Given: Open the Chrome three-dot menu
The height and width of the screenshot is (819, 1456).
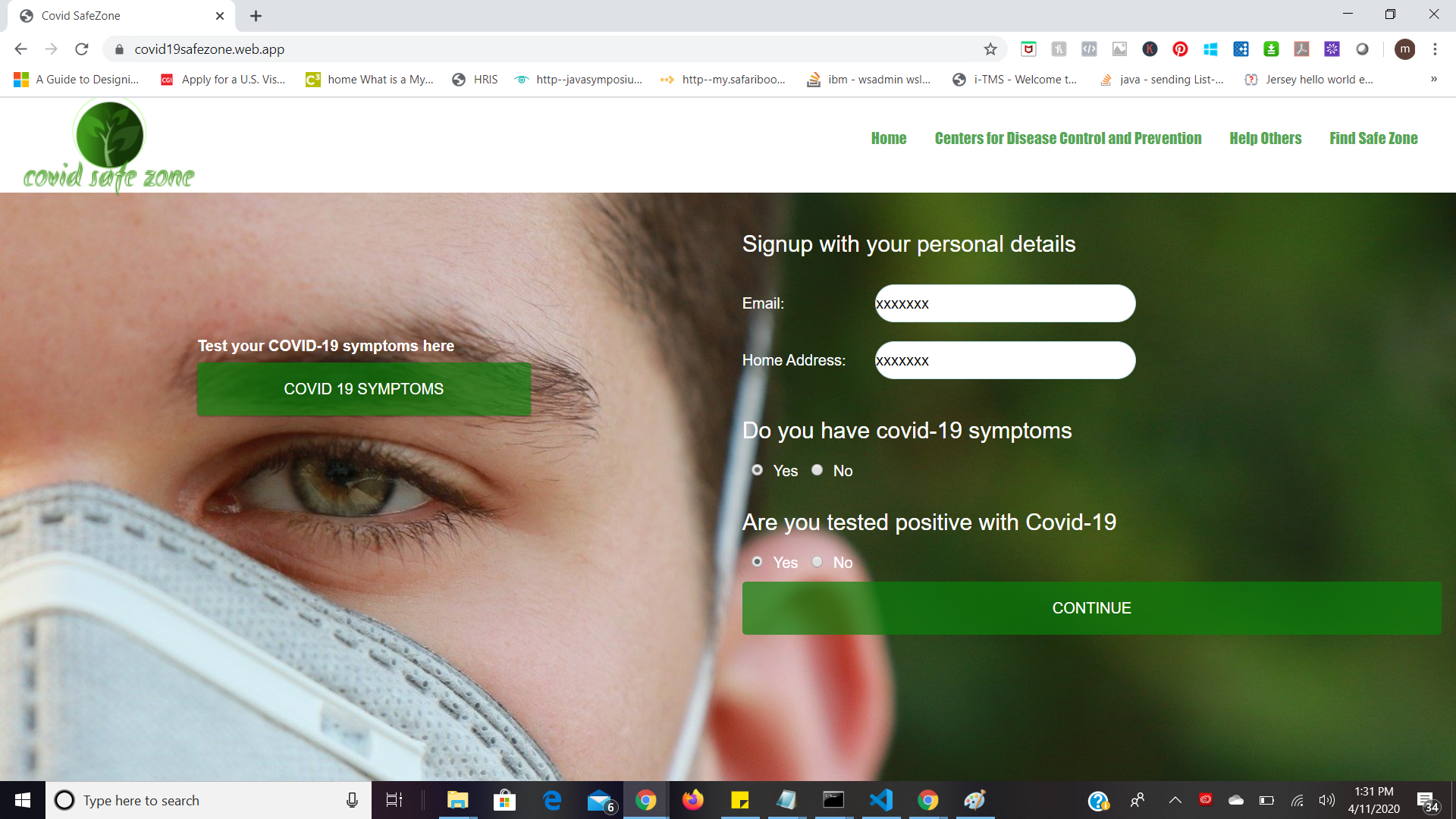Looking at the screenshot, I should point(1435,49).
